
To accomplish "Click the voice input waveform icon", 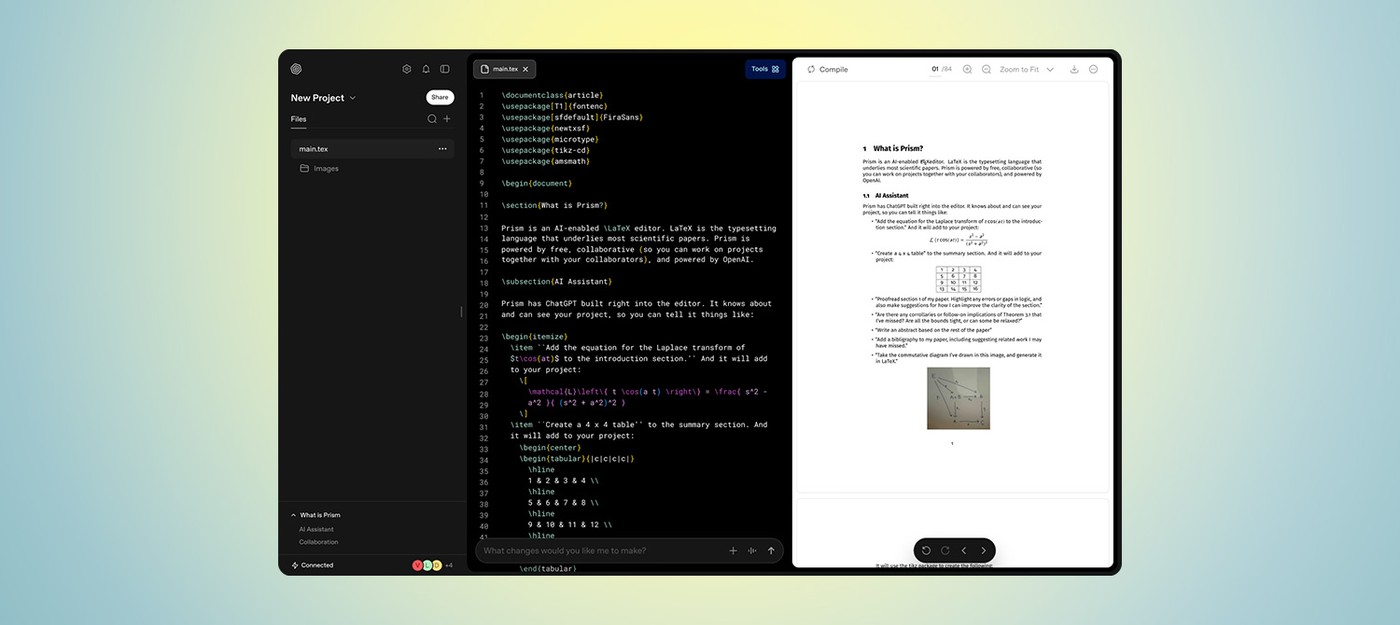I will pyautogui.click(x=752, y=551).
